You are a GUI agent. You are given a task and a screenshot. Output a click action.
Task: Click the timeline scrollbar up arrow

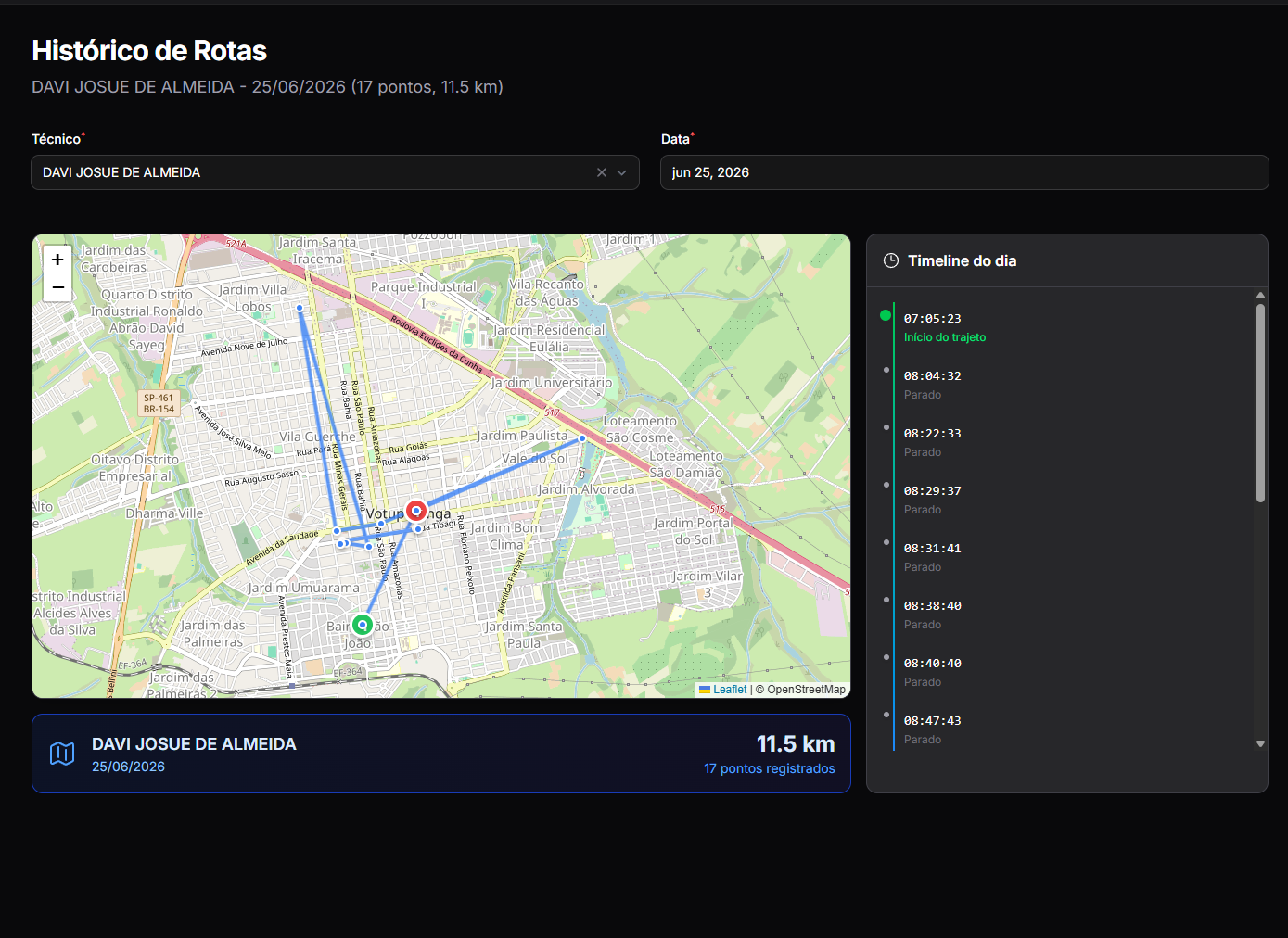click(x=1260, y=295)
